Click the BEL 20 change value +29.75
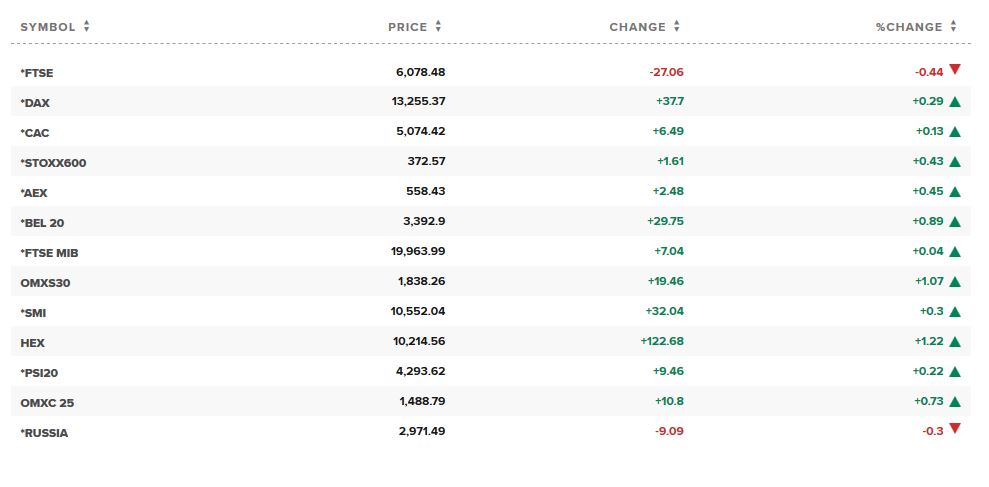 (665, 221)
